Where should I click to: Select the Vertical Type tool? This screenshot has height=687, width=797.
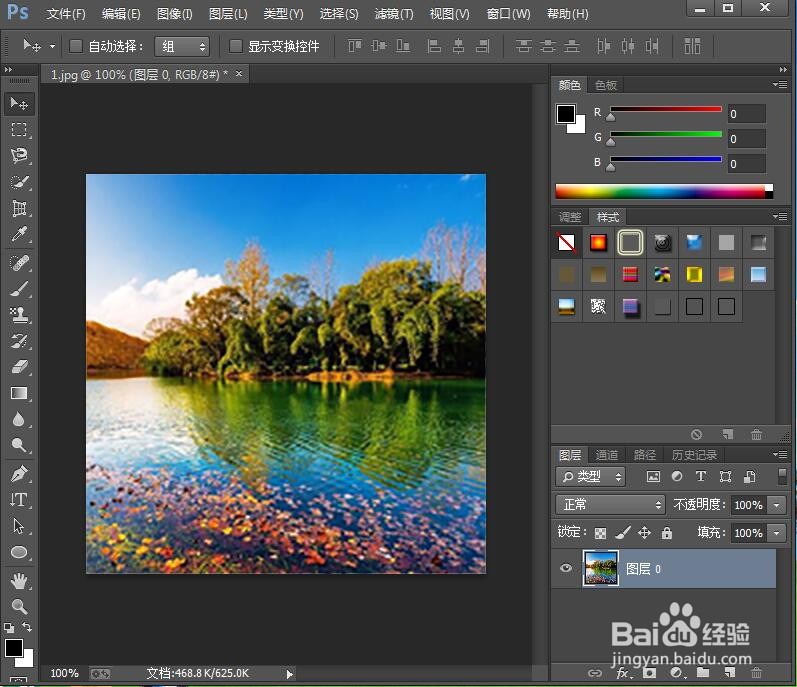tap(19, 500)
